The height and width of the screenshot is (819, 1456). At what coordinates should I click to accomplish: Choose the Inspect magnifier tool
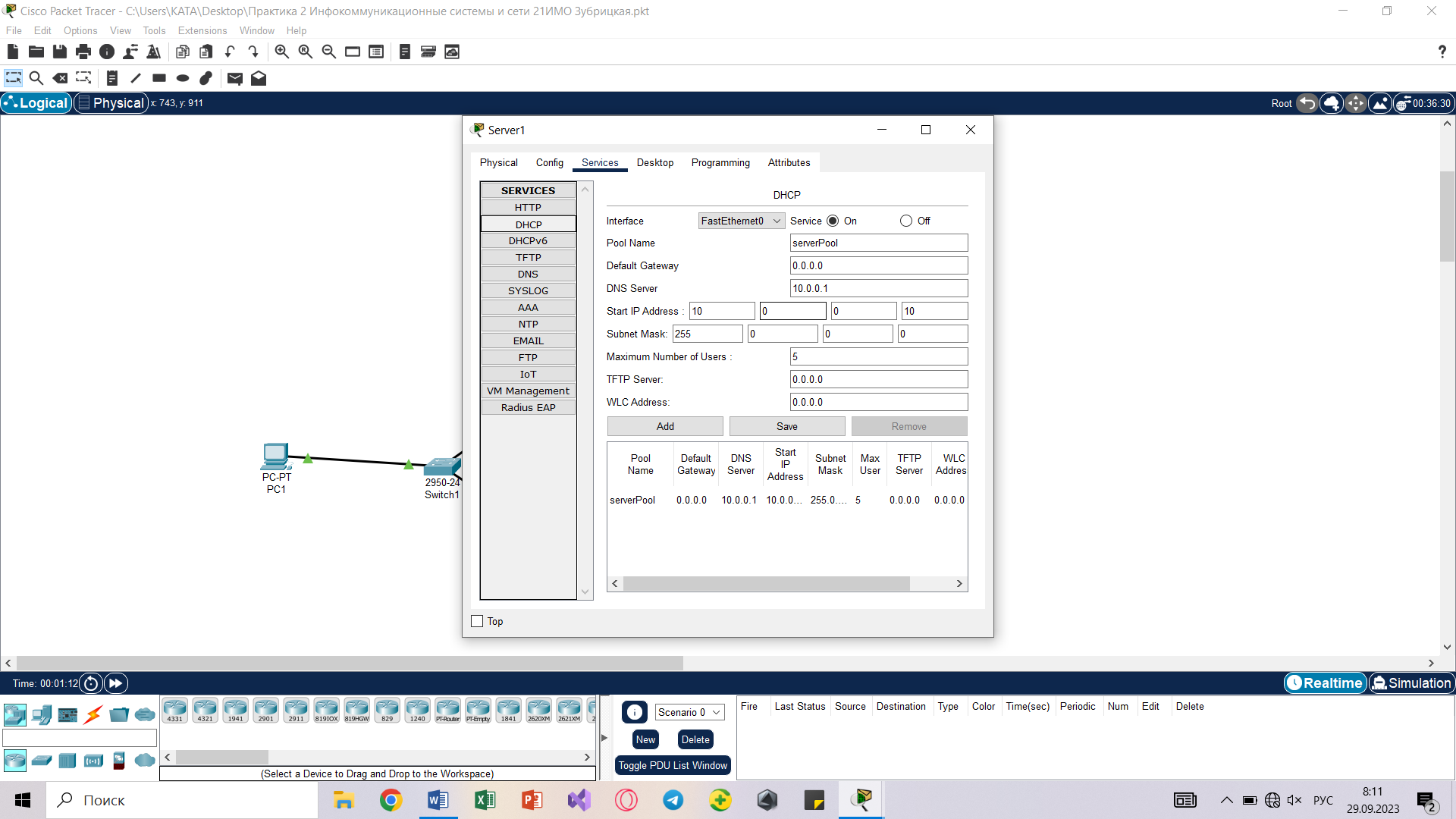tap(36, 78)
